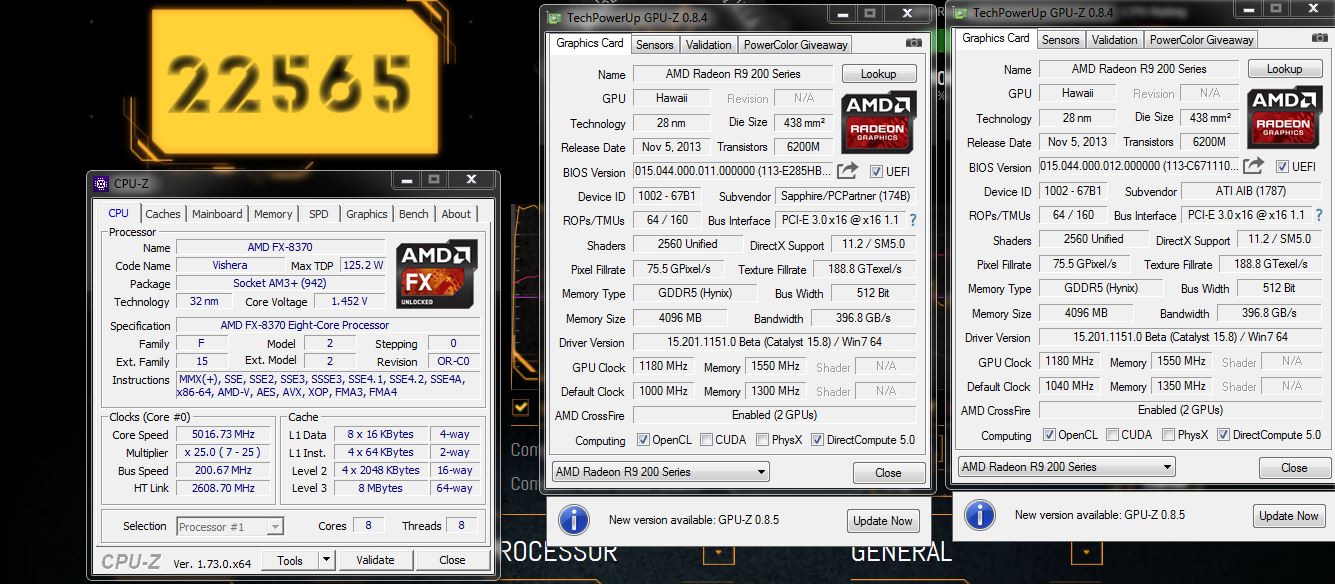The width and height of the screenshot is (1335, 584).
Task: Switch to Sensors tab in left GPU-Z
Action: click(x=655, y=45)
